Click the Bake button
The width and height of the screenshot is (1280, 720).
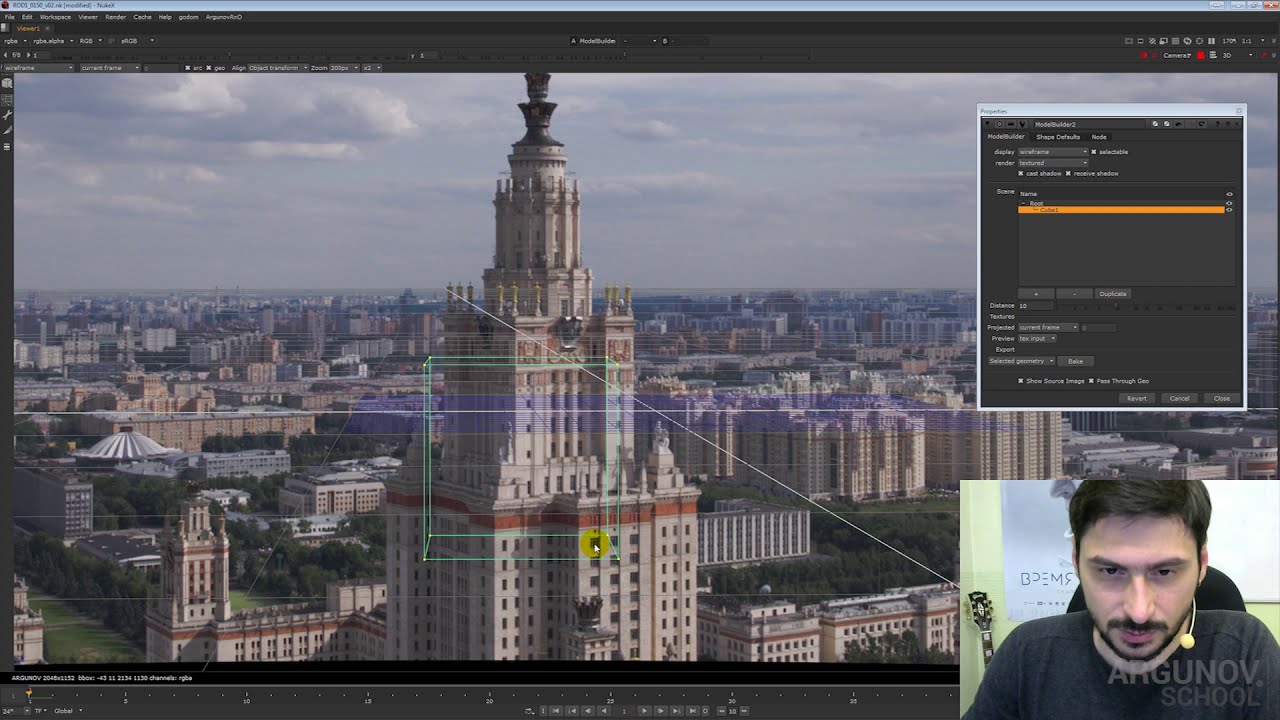(x=1075, y=361)
